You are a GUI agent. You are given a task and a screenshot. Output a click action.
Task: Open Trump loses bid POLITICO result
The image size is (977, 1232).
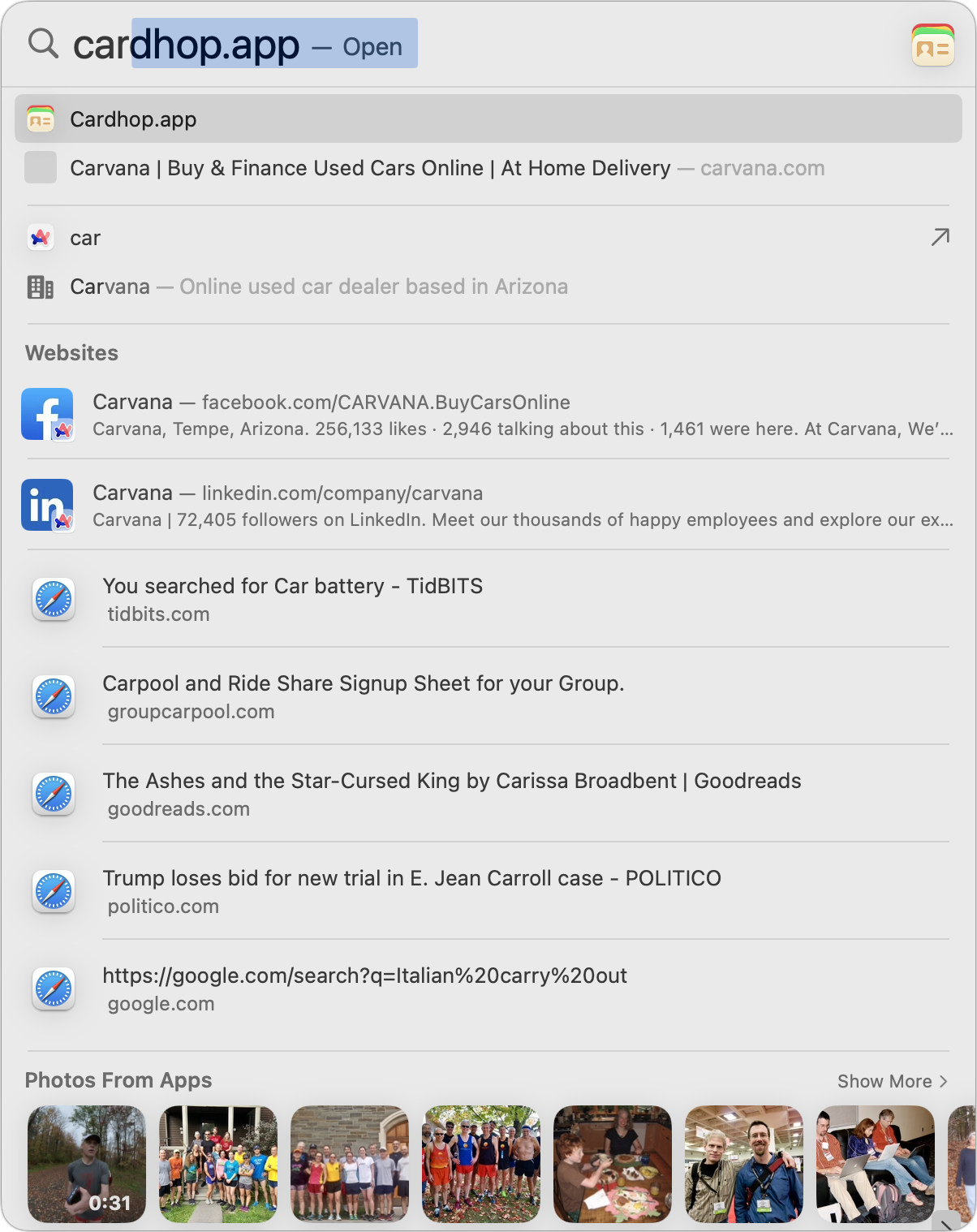(x=488, y=891)
